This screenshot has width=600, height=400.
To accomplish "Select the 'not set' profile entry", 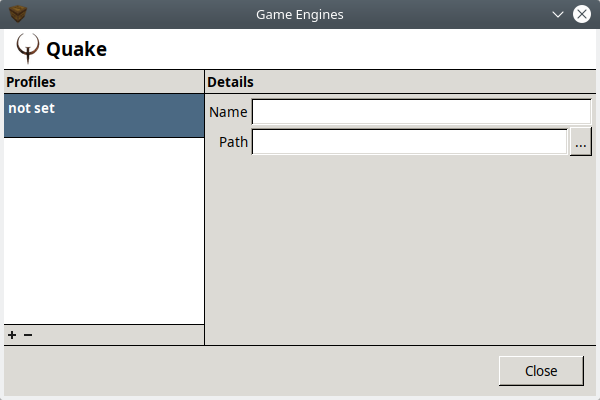I will tap(104, 116).
